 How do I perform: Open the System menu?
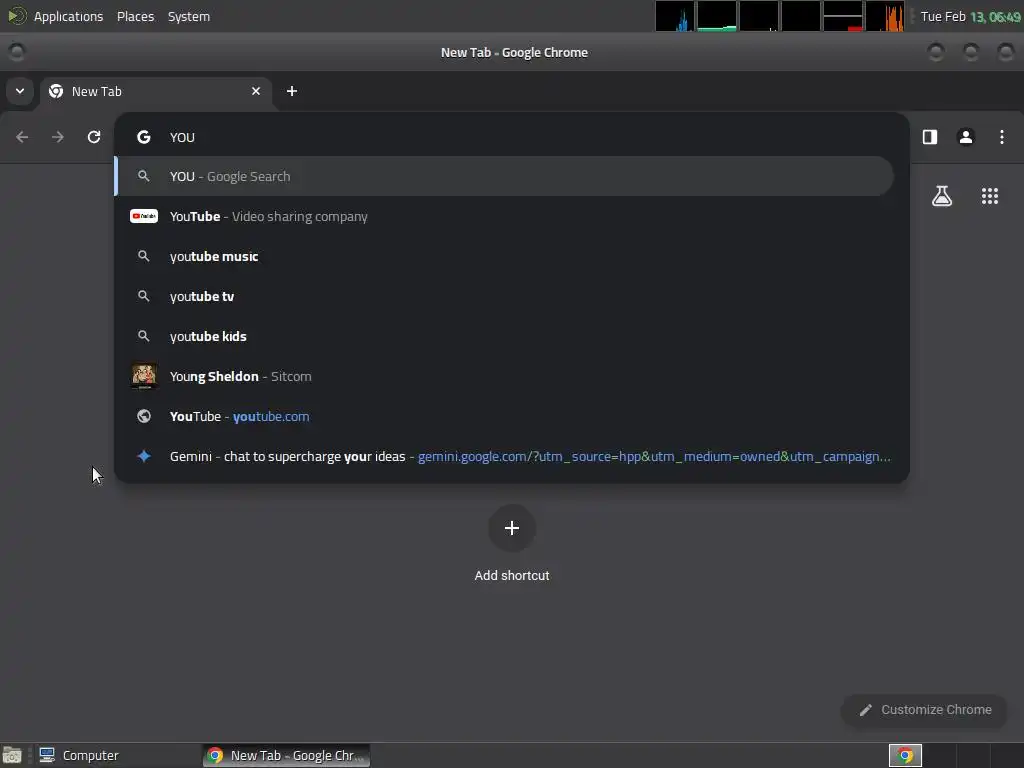pos(189,16)
